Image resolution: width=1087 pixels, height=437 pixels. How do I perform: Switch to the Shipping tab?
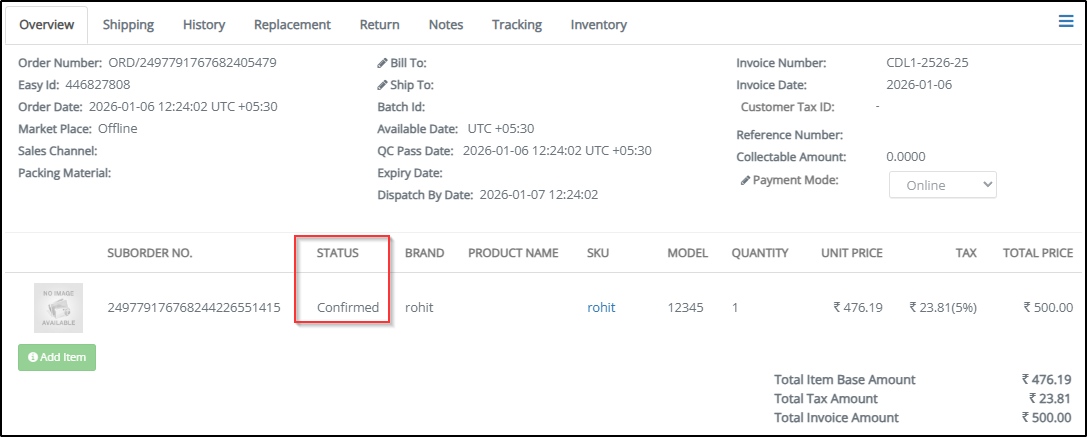[x=128, y=24]
